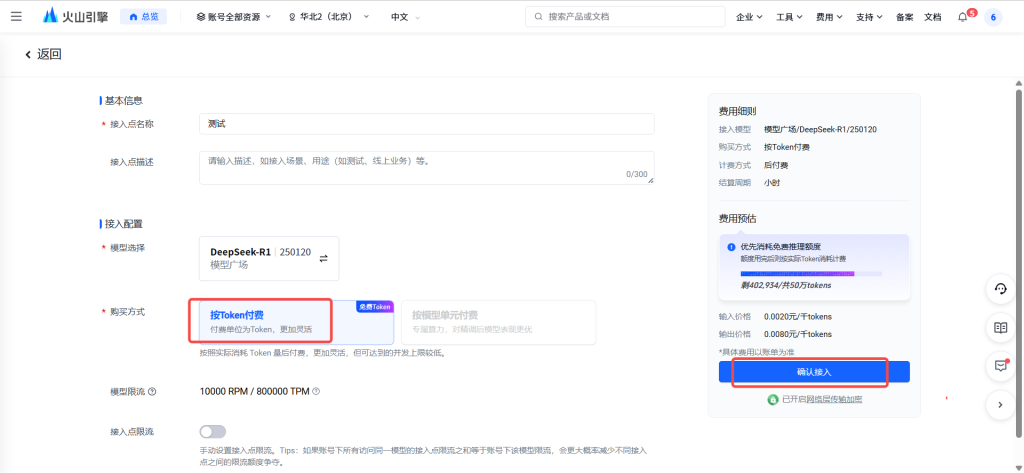
Task: Click the help icon next to 模型限流
Action: click(x=152, y=392)
